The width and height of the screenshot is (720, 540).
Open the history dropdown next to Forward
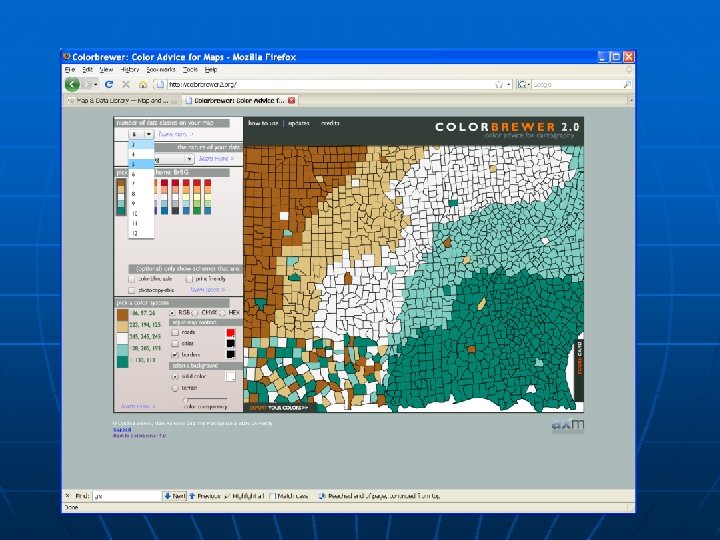96,84
